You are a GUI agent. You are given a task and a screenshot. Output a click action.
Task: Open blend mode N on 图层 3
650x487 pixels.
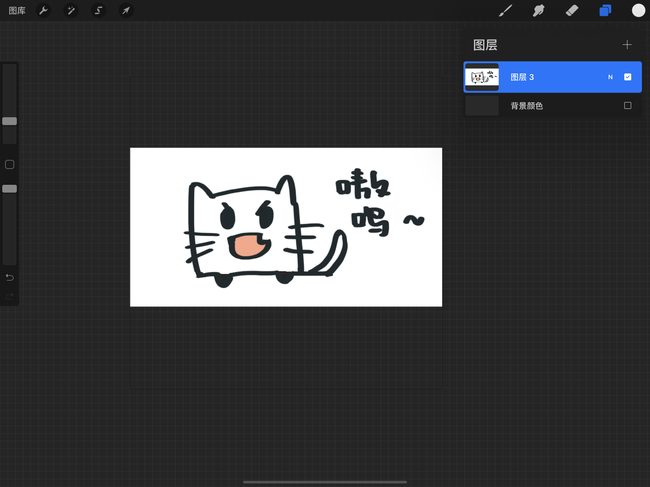point(609,77)
